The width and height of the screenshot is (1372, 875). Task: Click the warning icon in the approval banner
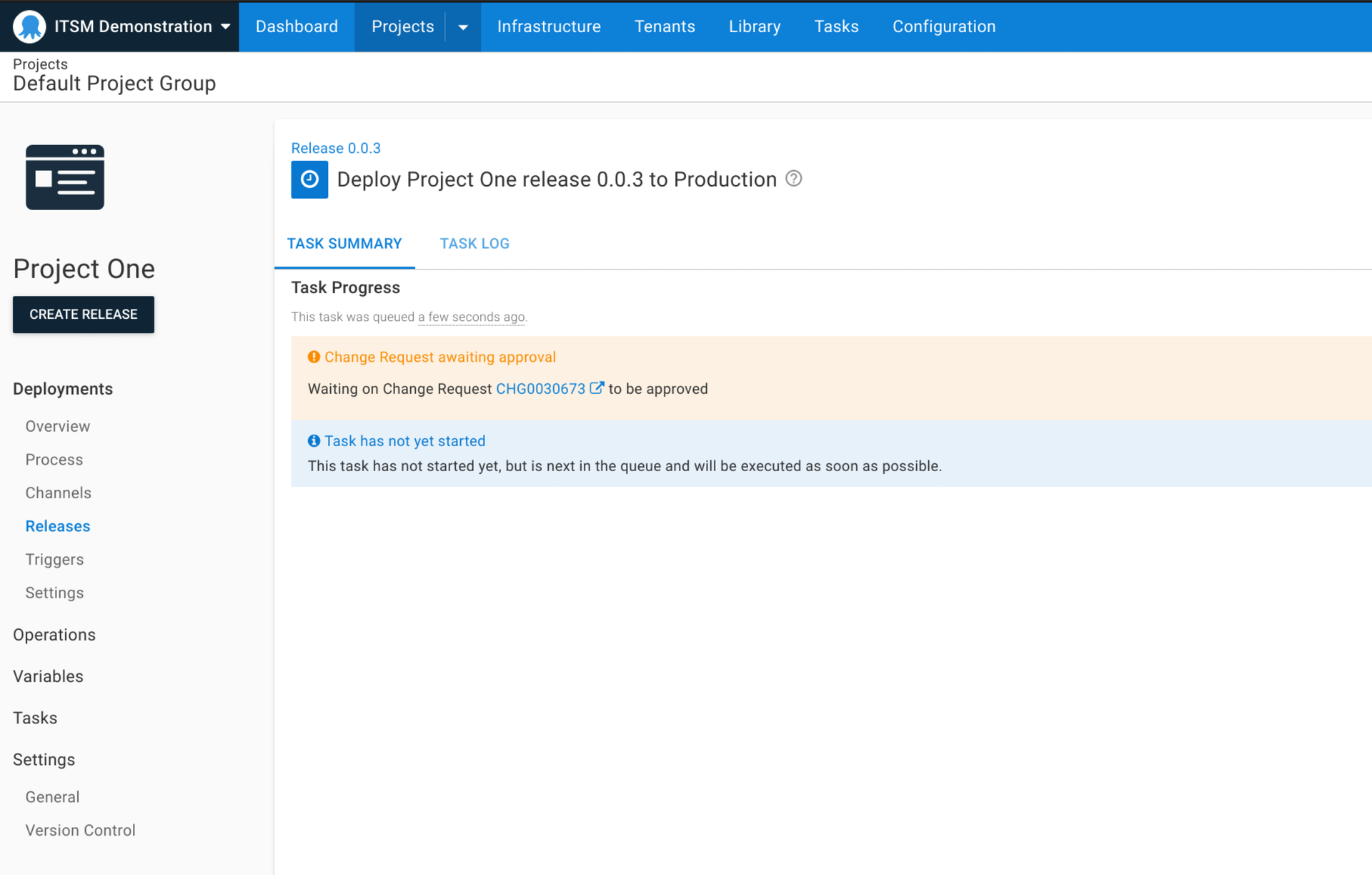314,356
